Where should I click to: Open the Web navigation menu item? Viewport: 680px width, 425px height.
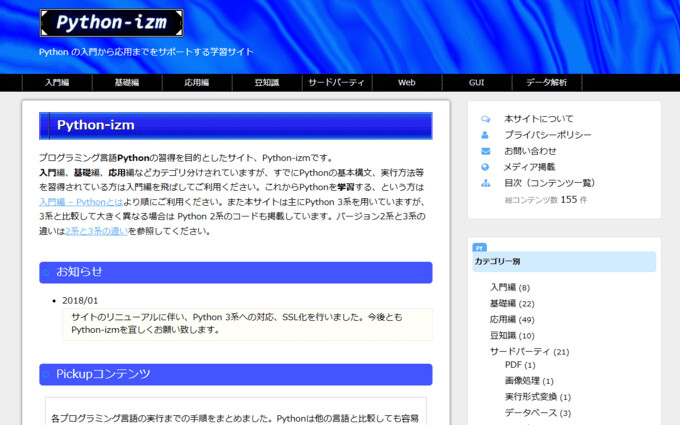pos(407,82)
